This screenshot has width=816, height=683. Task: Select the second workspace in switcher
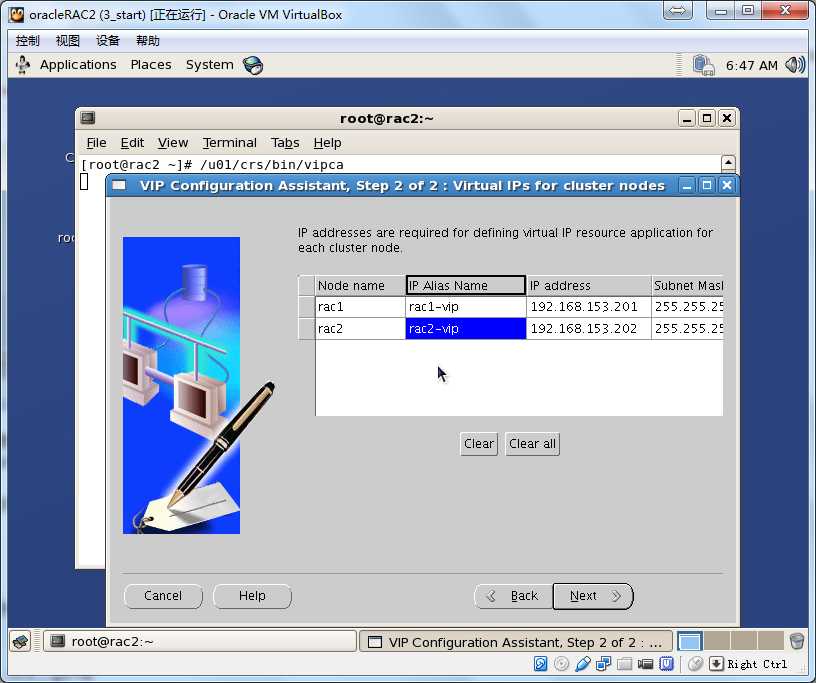pyautogui.click(x=717, y=641)
